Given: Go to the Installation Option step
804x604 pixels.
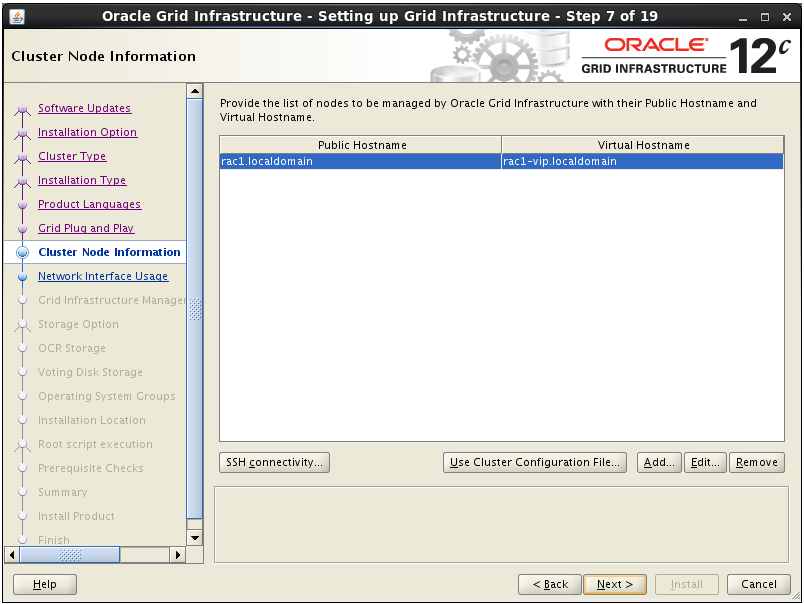Looking at the screenshot, I should 88,132.
